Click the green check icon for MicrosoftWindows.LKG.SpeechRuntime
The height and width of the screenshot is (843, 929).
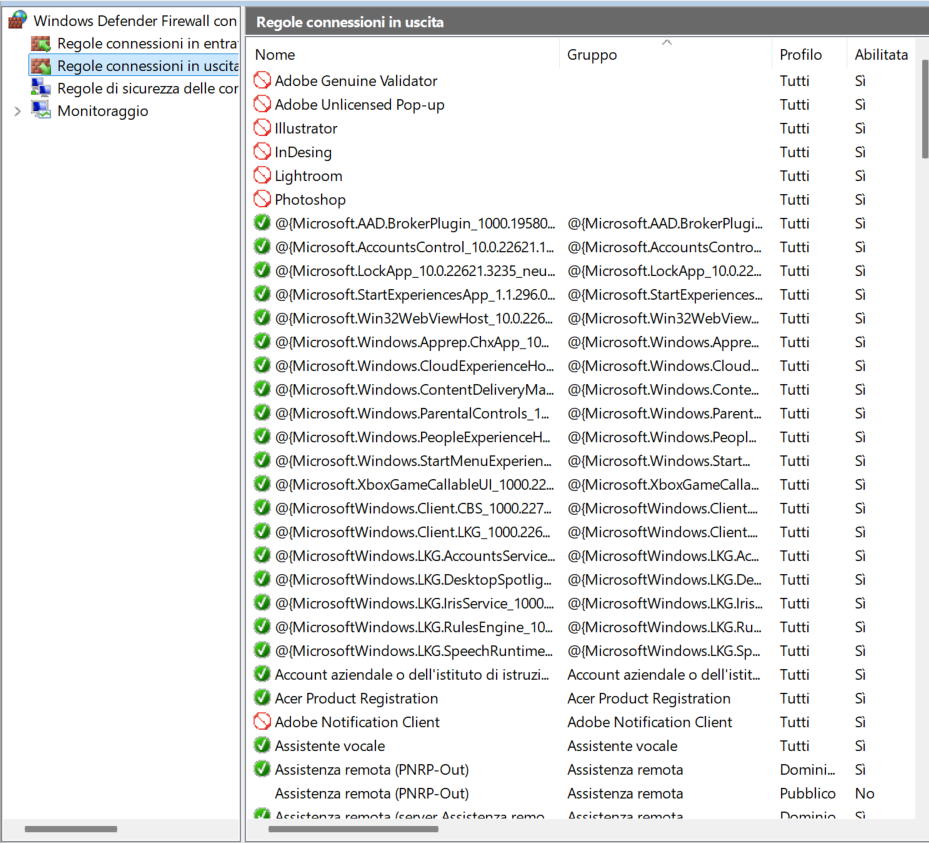coord(262,650)
